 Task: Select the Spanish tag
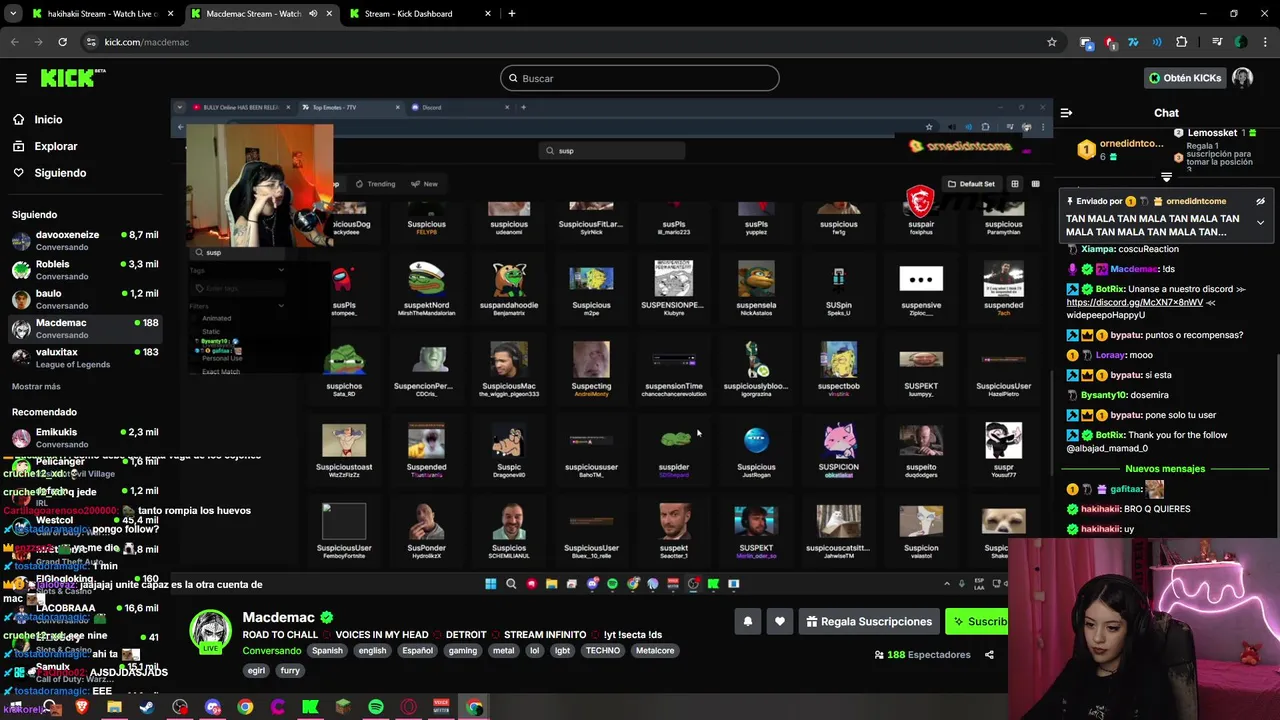point(327,651)
